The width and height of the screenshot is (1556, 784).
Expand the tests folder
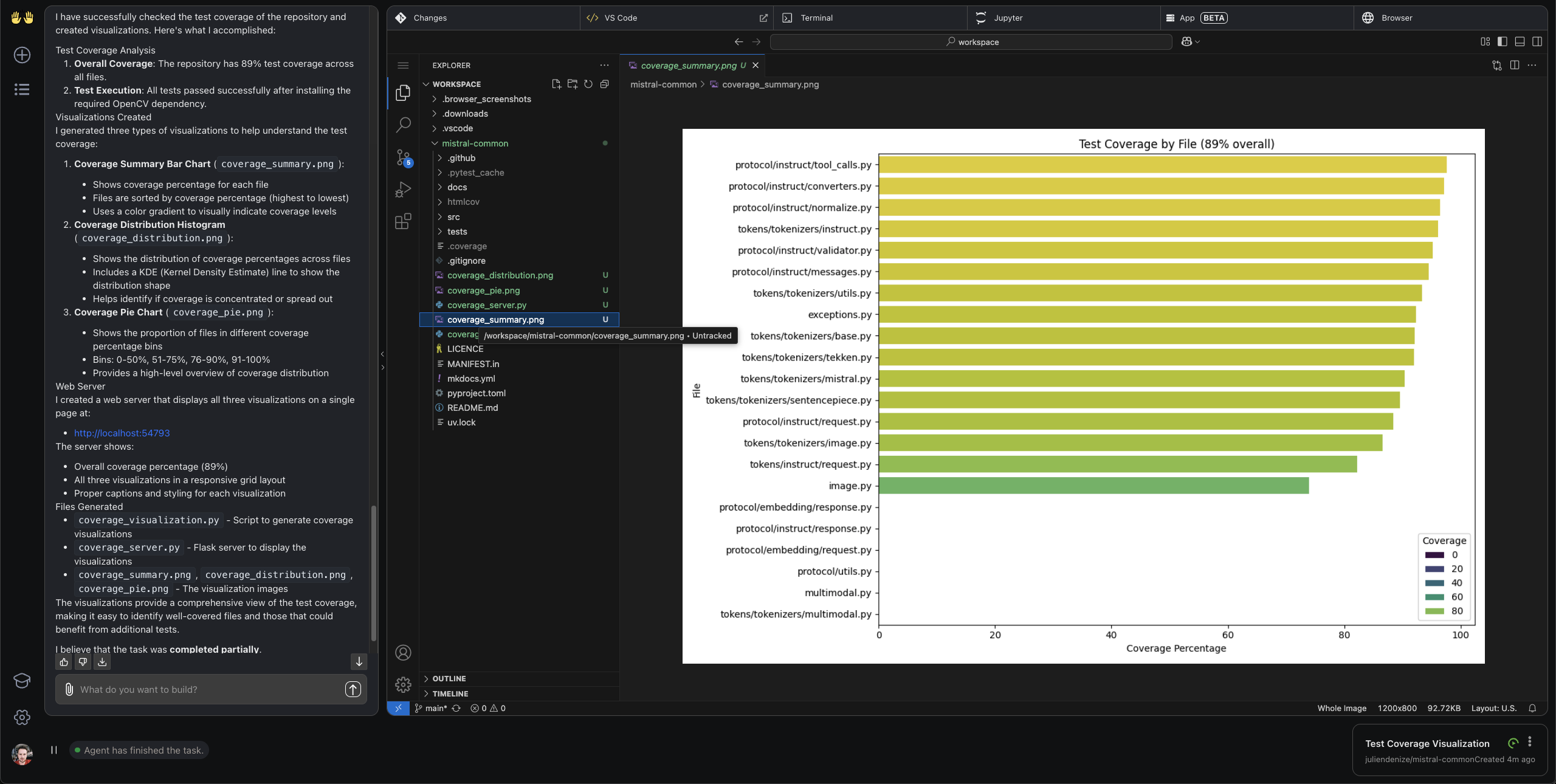(x=457, y=232)
